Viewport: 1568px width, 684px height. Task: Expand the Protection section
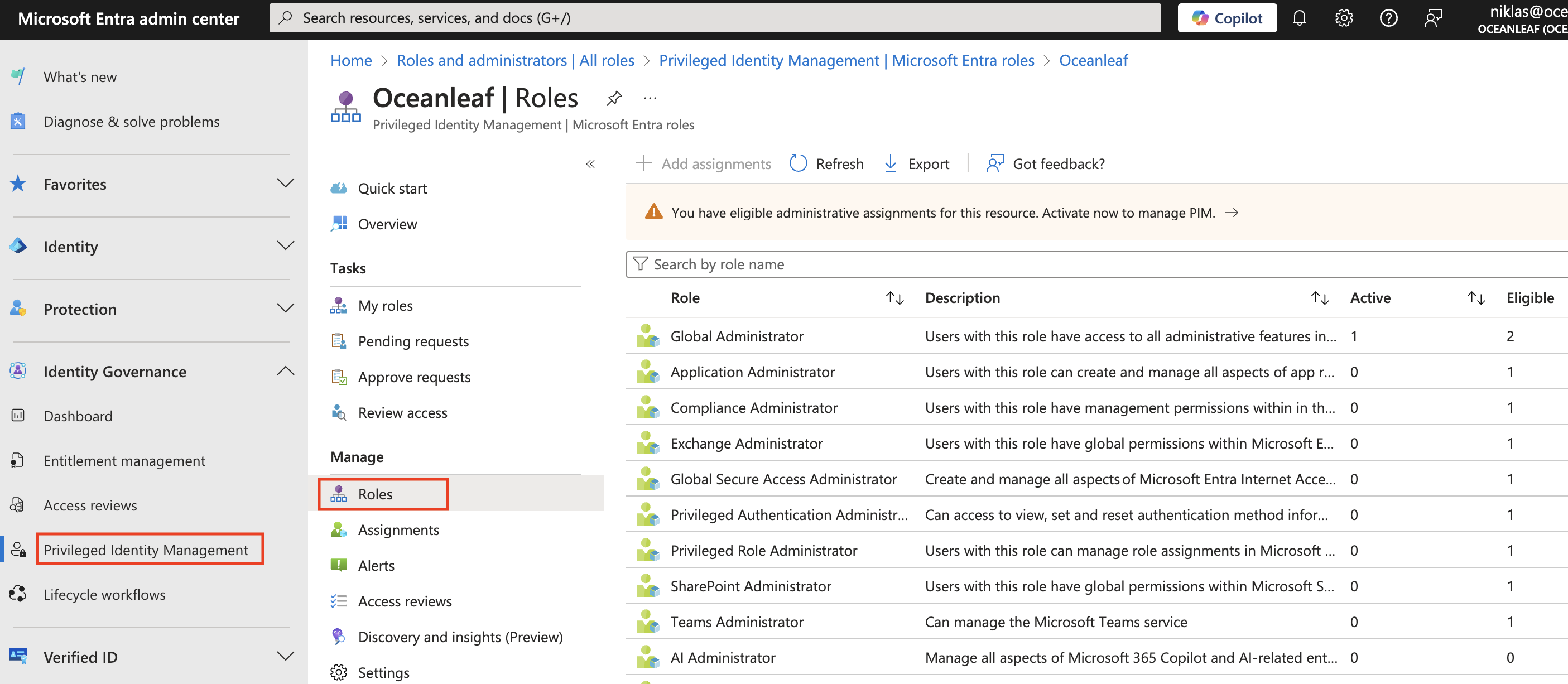pos(286,309)
